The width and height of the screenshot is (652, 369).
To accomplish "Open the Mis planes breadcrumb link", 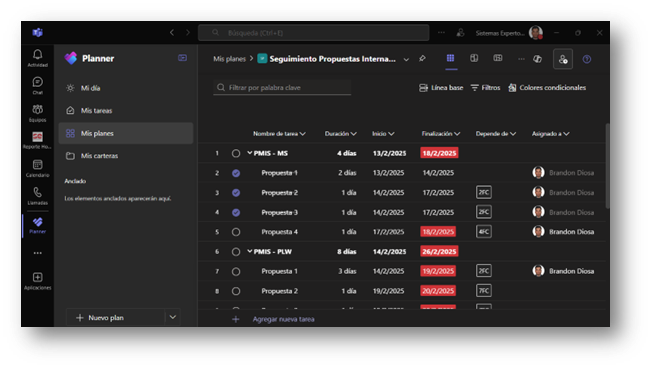I will (229, 59).
